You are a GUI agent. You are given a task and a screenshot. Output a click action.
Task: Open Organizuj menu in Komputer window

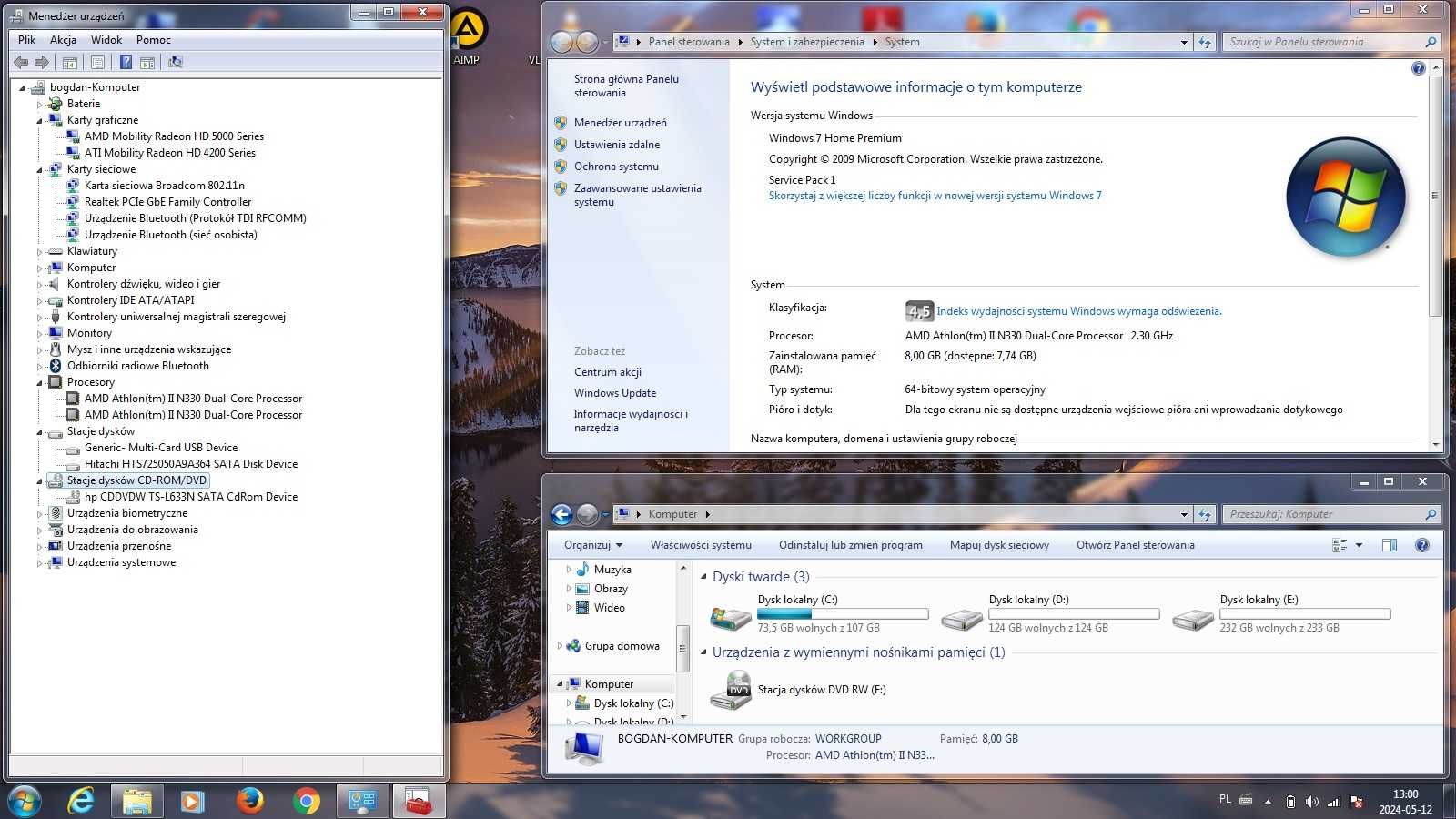pyautogui.click(x=593, y=545)
